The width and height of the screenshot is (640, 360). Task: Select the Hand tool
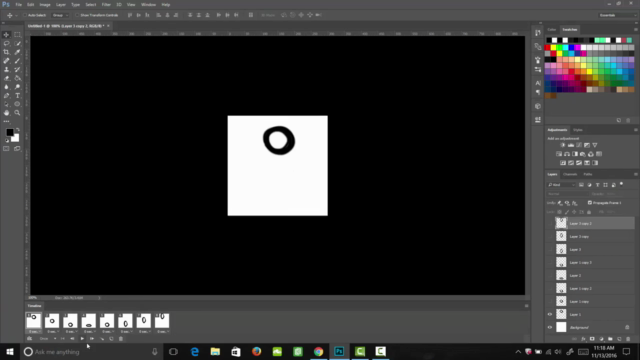6,113
